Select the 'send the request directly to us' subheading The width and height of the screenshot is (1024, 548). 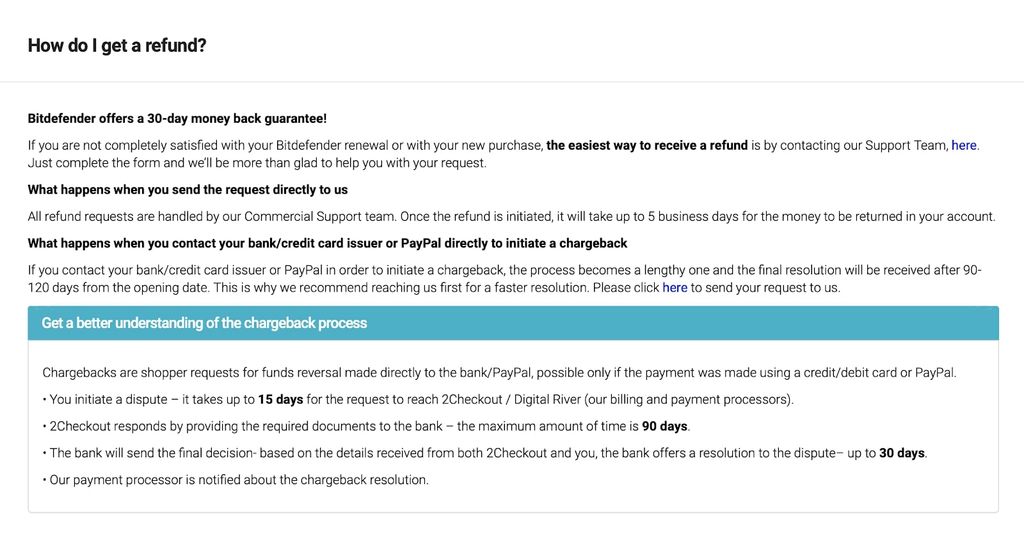[188, 189]
